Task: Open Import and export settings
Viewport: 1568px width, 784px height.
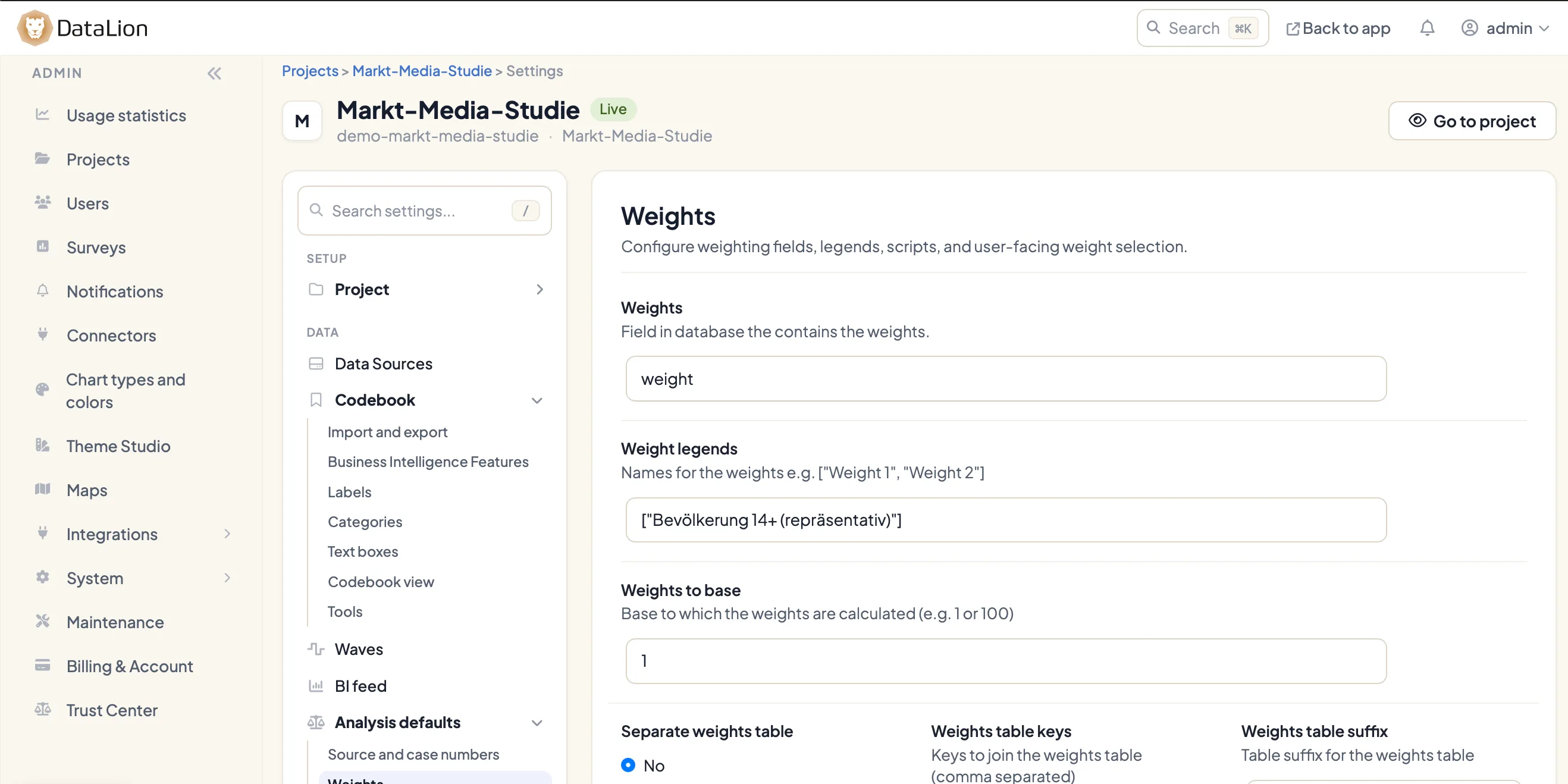Action: pos(387,432)
